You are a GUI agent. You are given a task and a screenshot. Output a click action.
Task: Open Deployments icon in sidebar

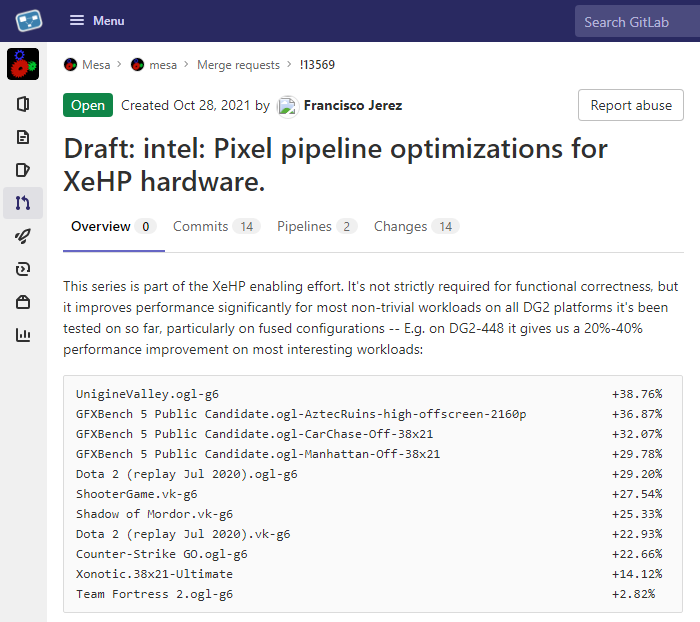(23, 269)
